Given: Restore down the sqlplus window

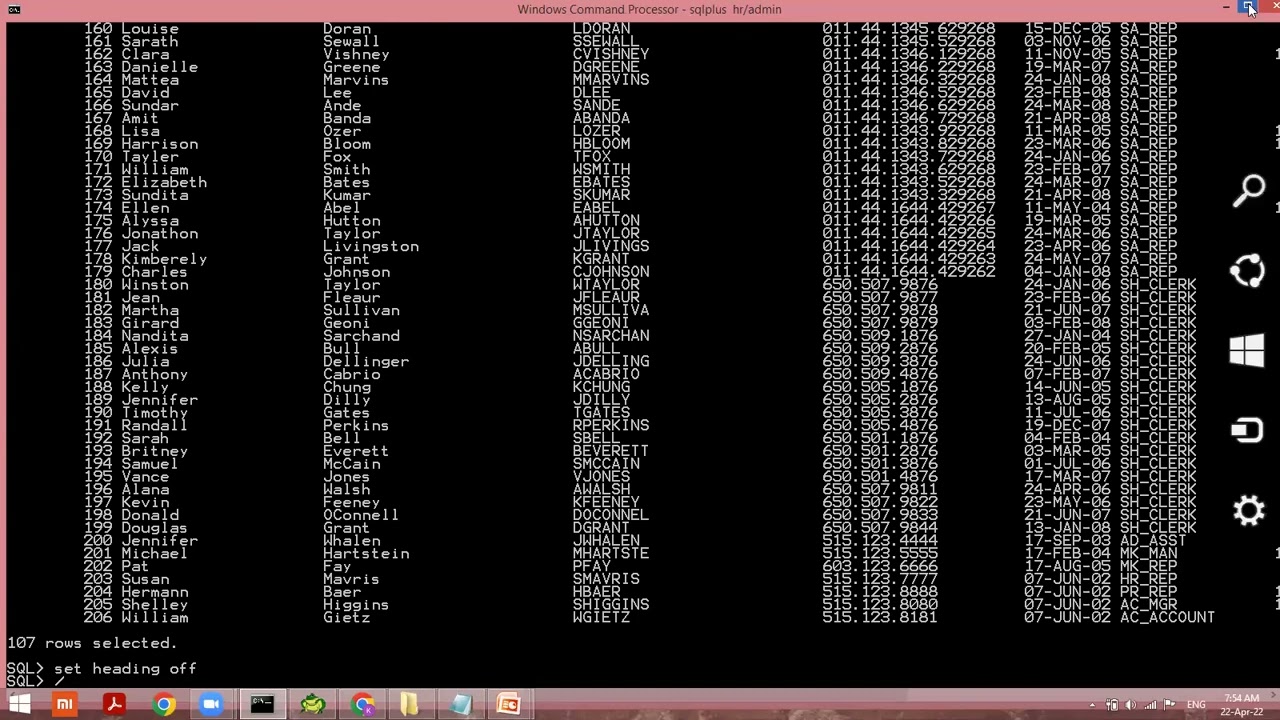Looking at the screenshot, I should coord(1249,8).
